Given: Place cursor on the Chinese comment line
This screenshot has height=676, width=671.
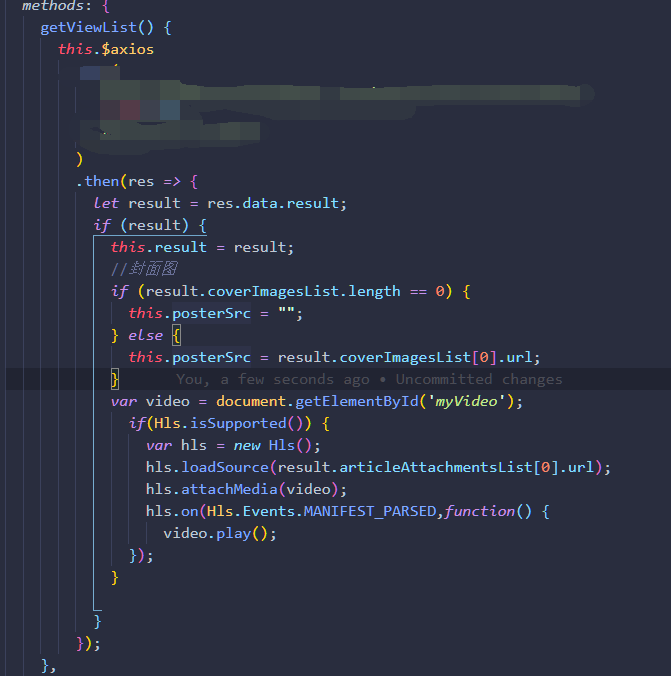Looking at the screenshot, I should pos(144,269).
